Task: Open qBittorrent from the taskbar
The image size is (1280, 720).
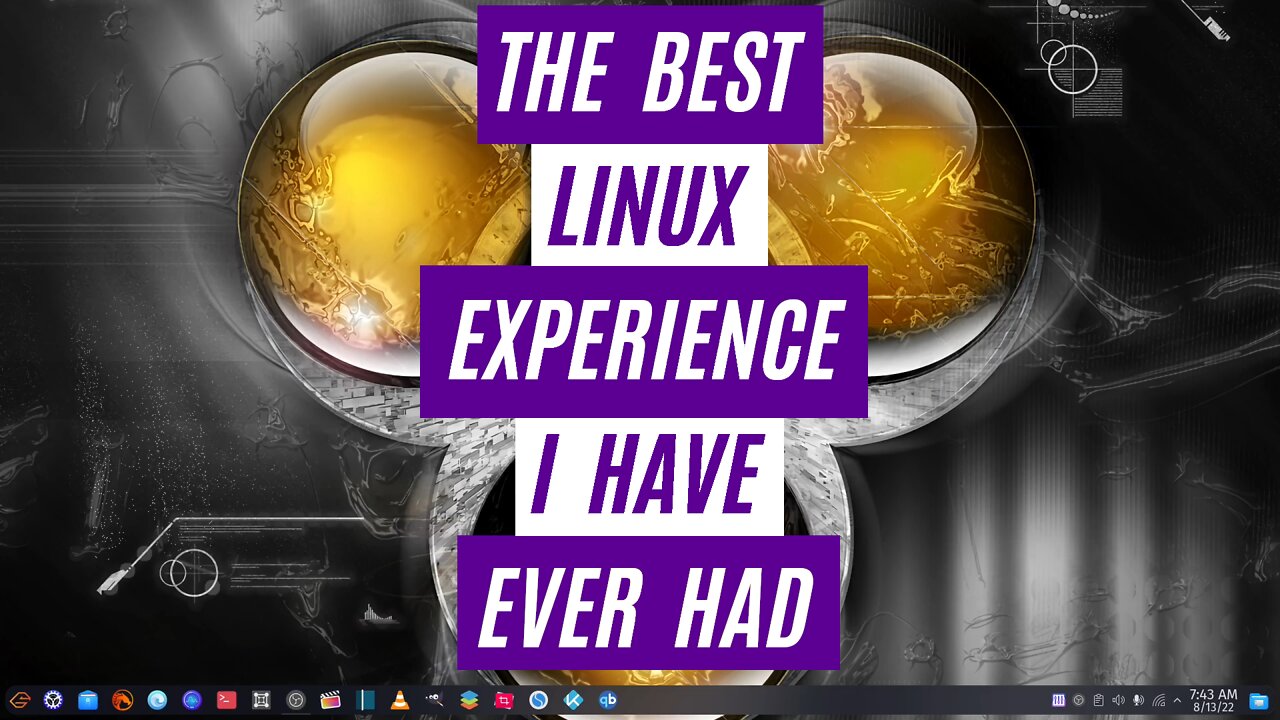Action: [x=608, y=700]
